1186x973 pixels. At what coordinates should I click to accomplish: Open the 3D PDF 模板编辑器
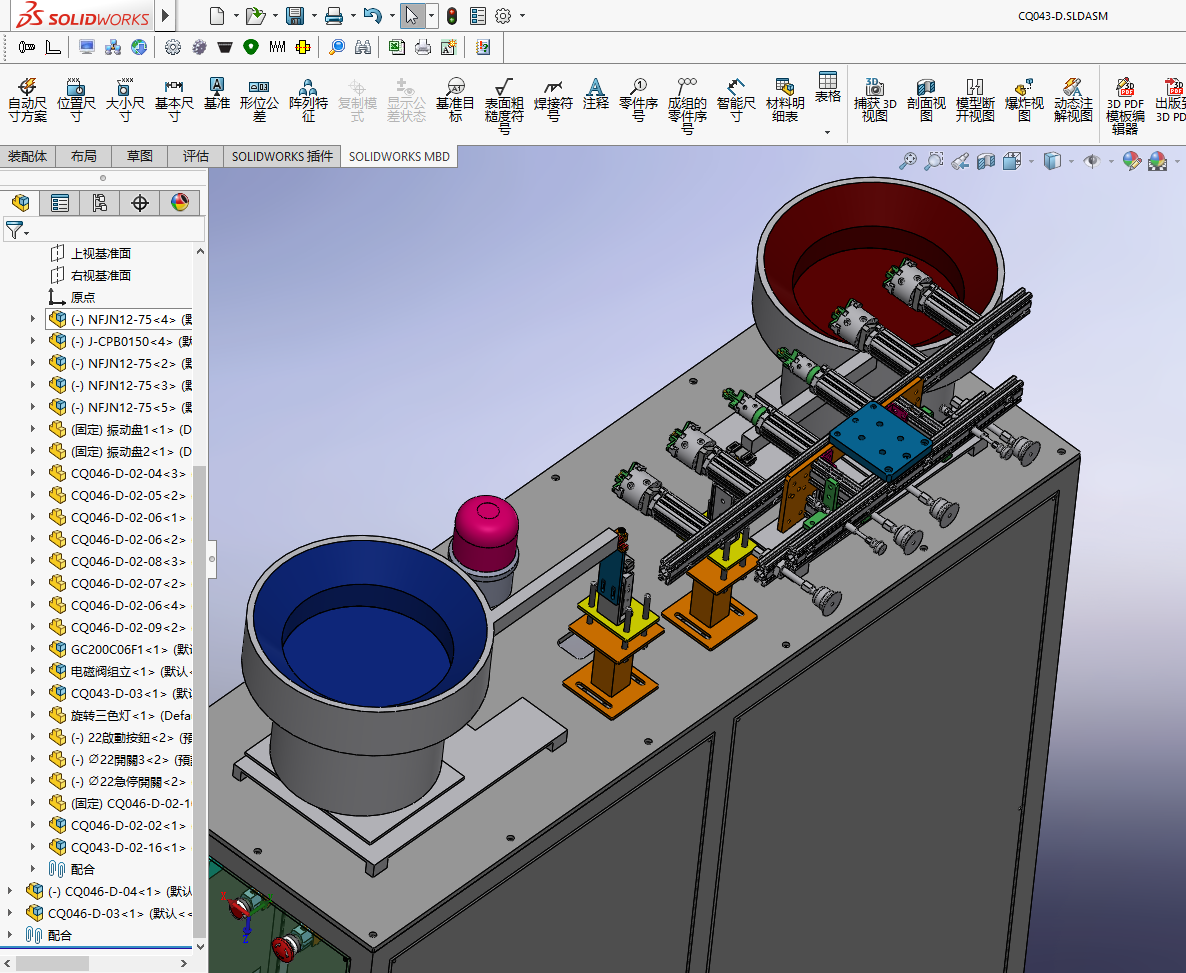pos(1125,106)
